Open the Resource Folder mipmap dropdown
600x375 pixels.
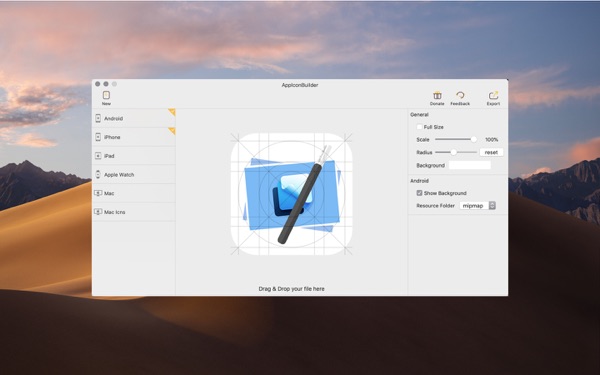point(477,205)
